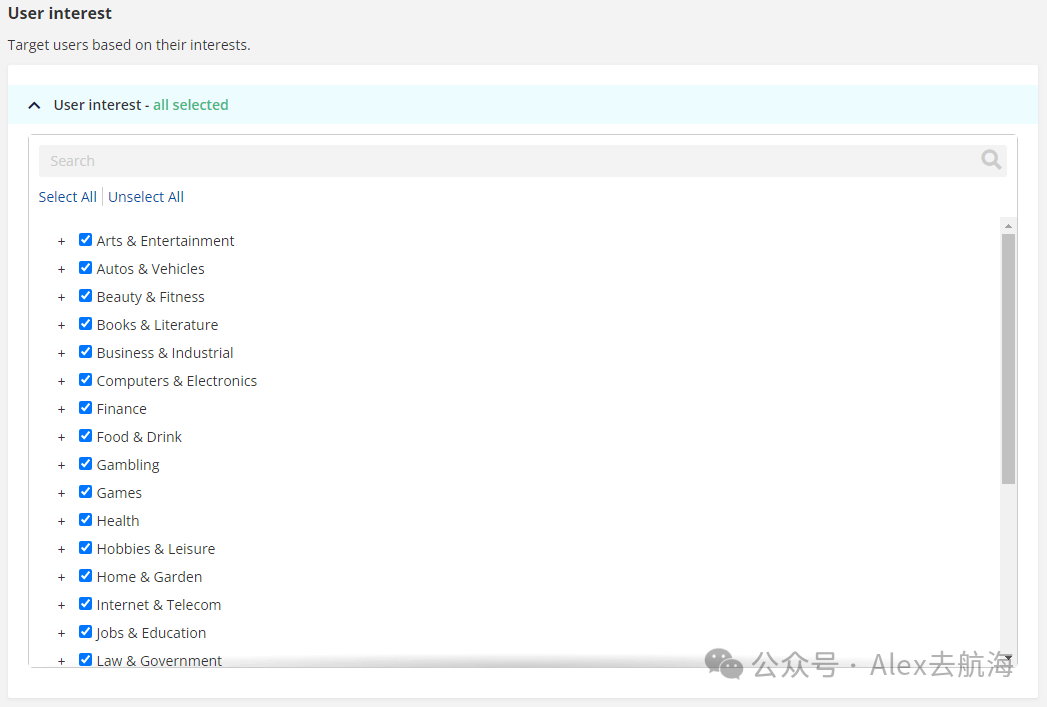Click the Internet & Telecom label
The width and height of the screenshot is (1047, 707).
point(159,605)
